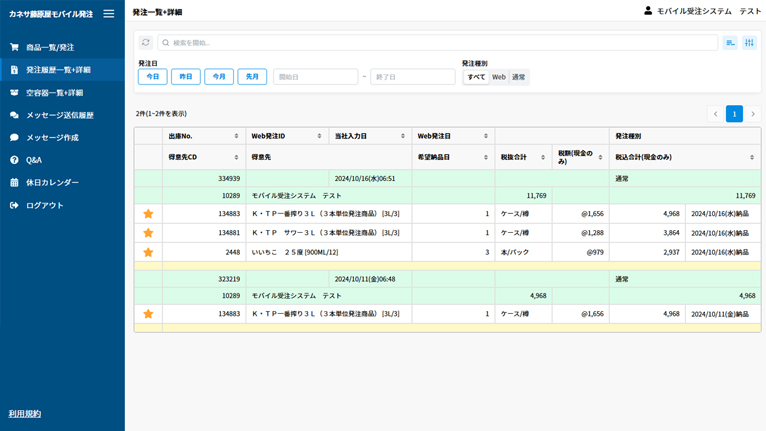Viewport: 766px width, 431px height.
Task: Click the 開始日 start date field
Action: (x=315, y=77)
